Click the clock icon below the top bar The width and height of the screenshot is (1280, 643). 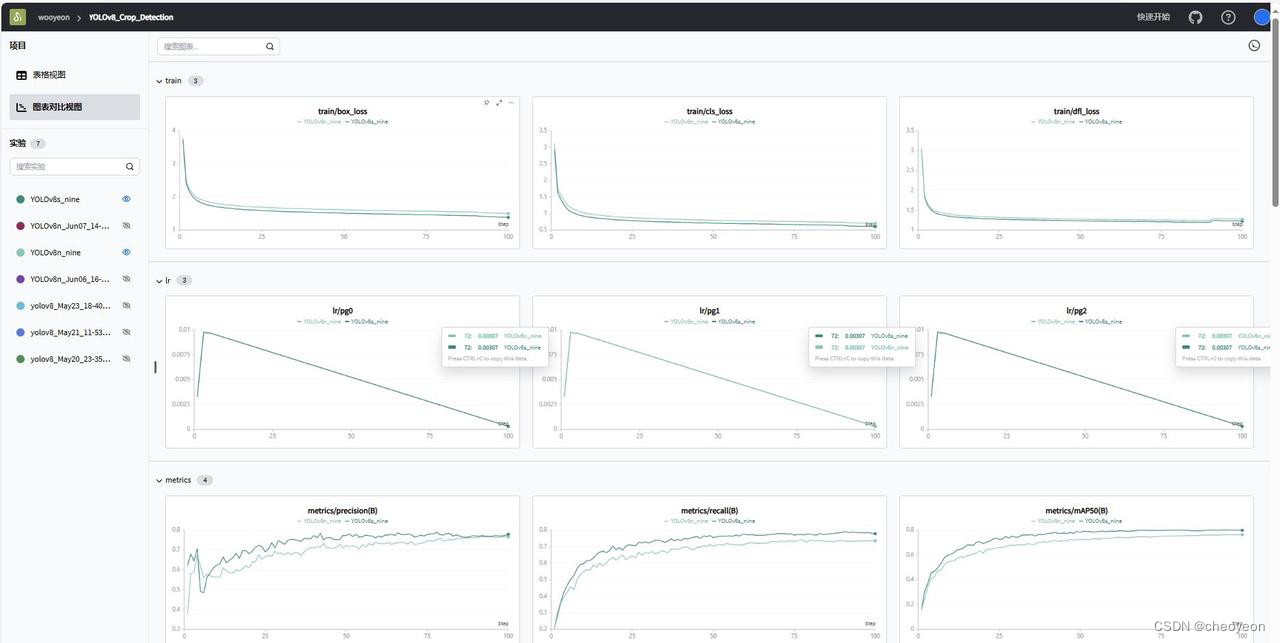pos(1254,45)
